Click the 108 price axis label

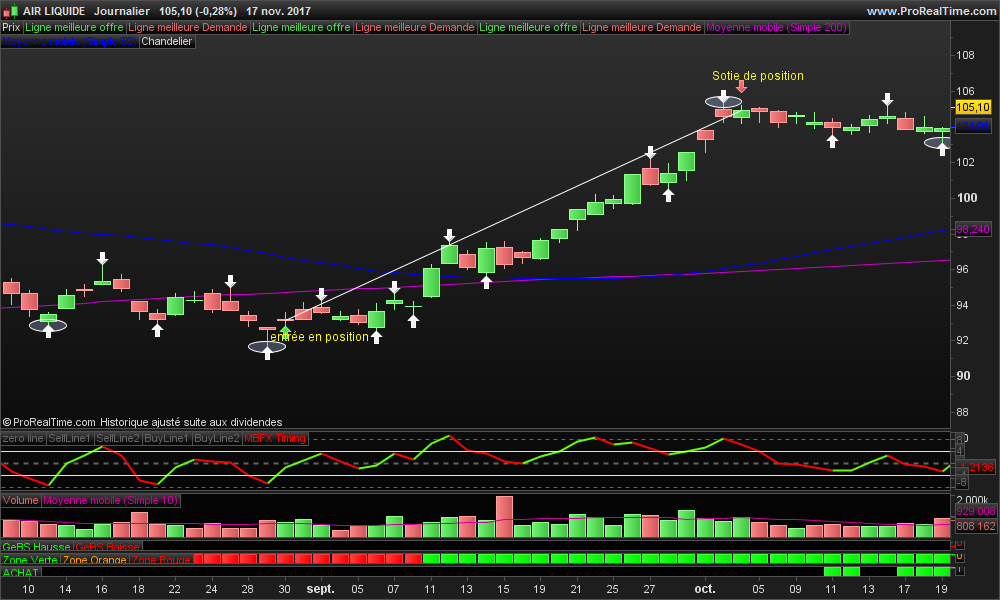(x=966, y=55)
